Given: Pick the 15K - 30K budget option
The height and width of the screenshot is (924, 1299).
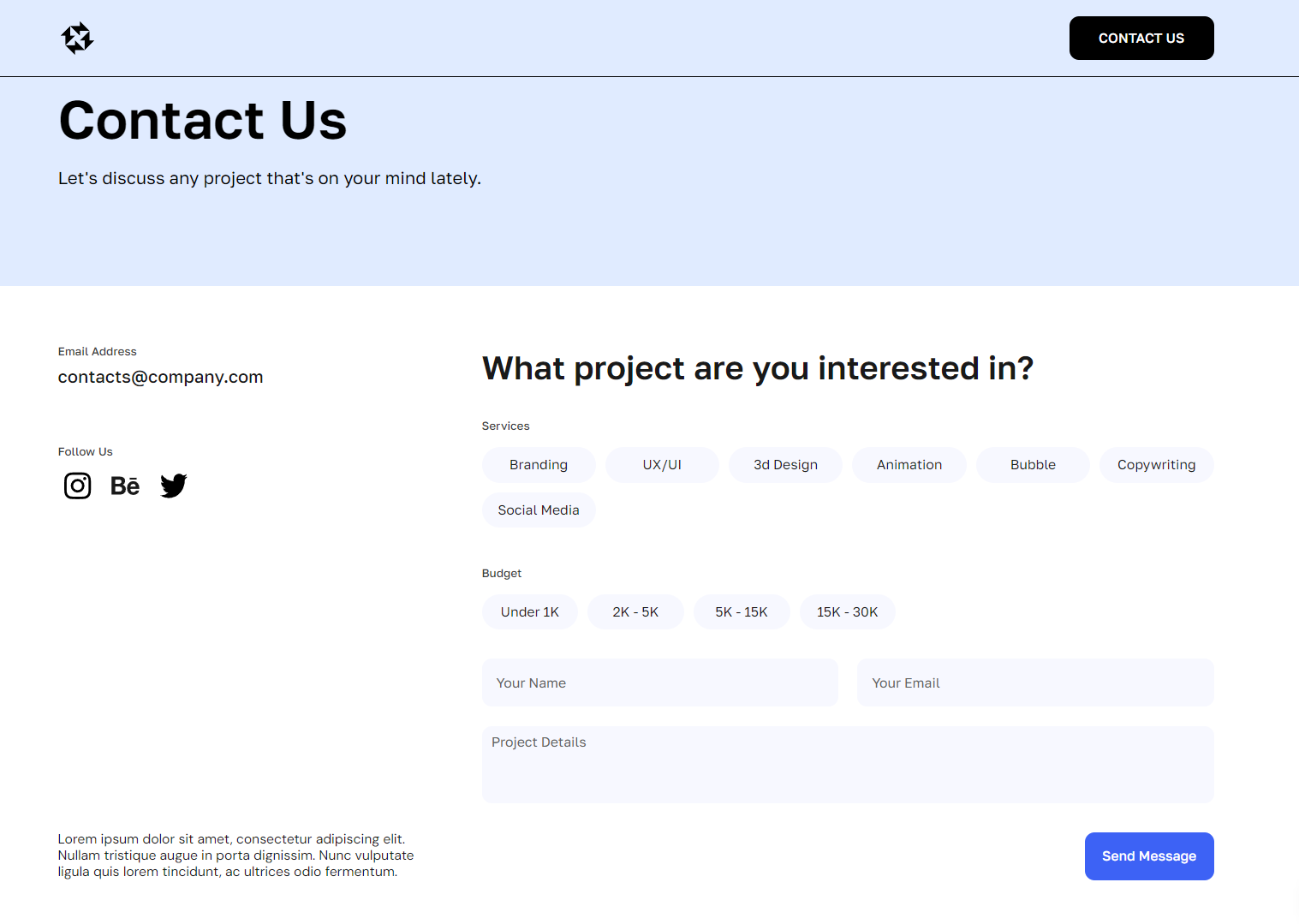Looking at the screenshot, I should pos(848,612).
